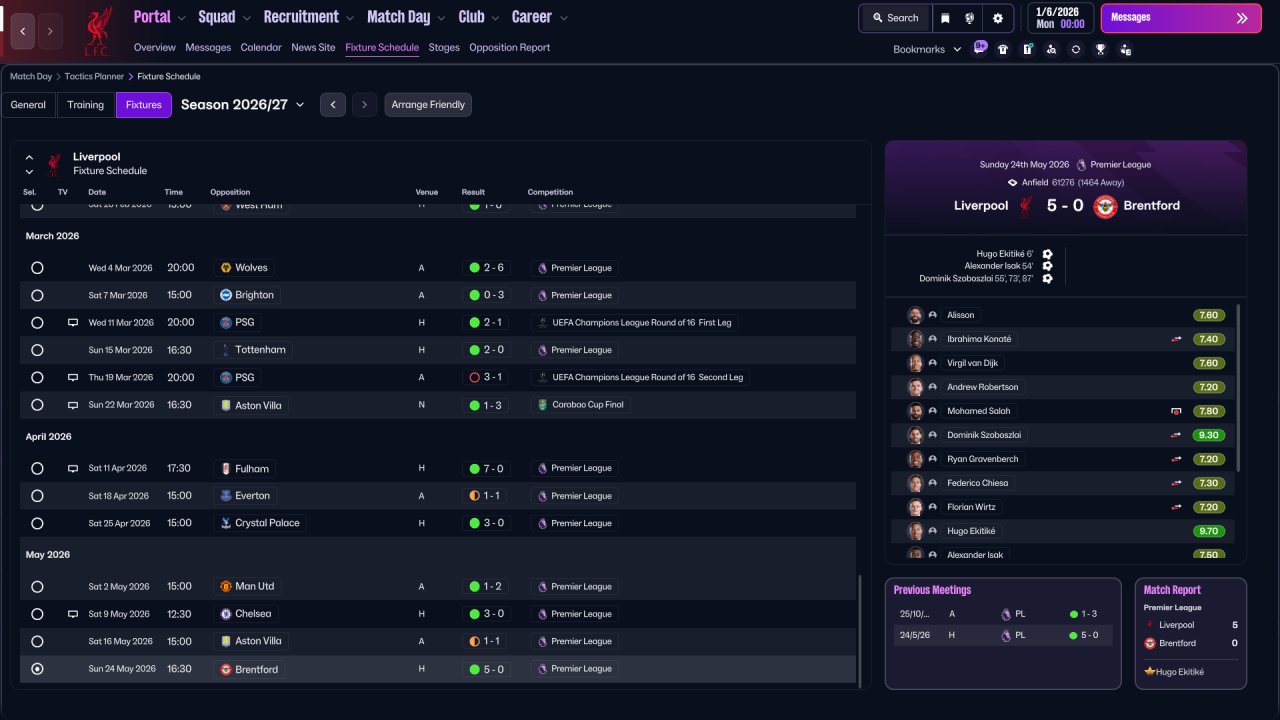
Task: Click the Chelsea club badge
Action: [226, 614]
